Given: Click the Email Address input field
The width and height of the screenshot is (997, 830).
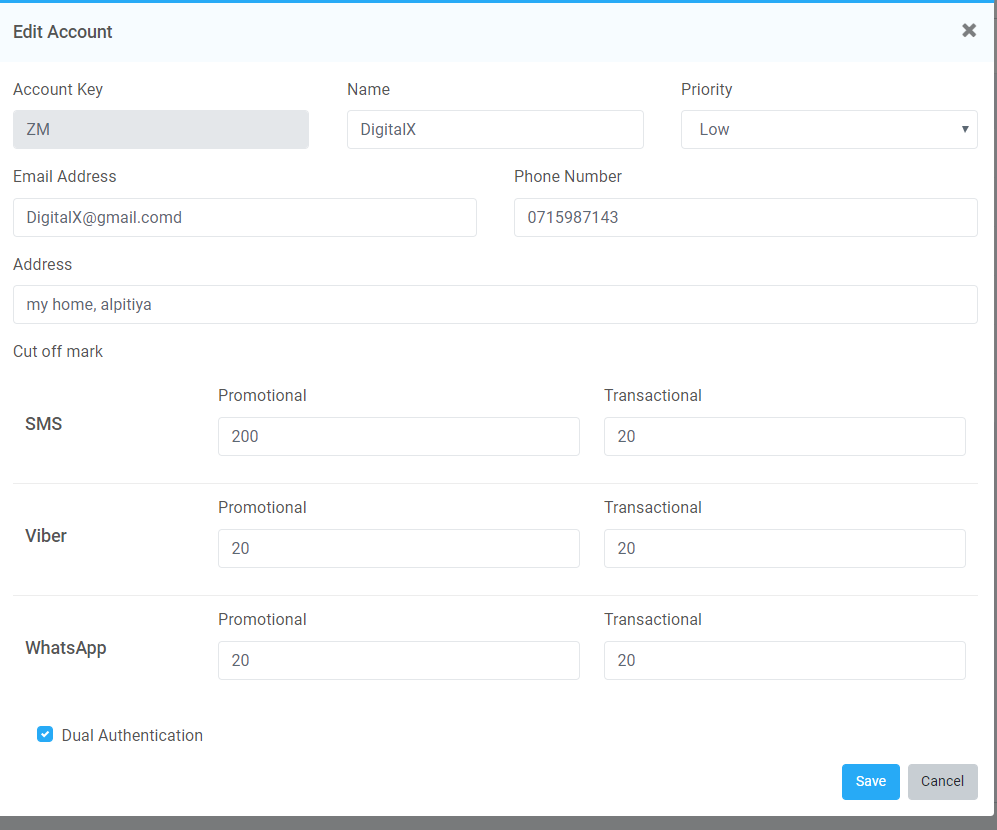Looking at the screenshot, I should [244, 217].
